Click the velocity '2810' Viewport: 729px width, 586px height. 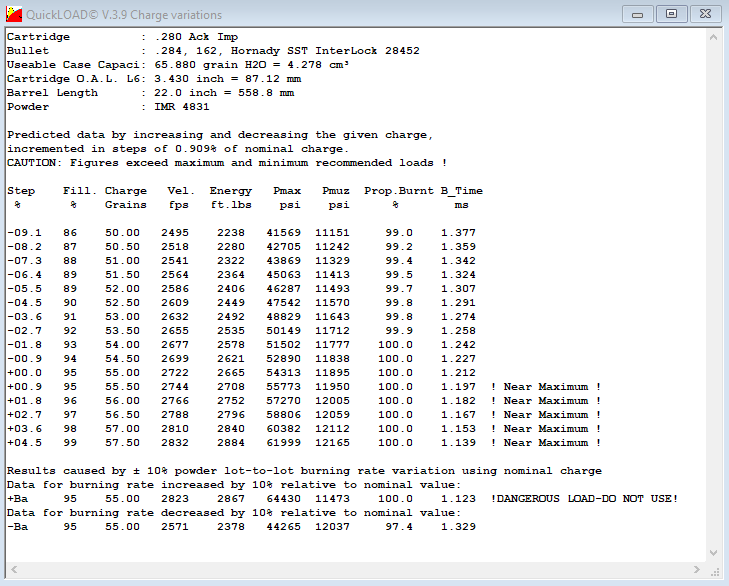175,428
